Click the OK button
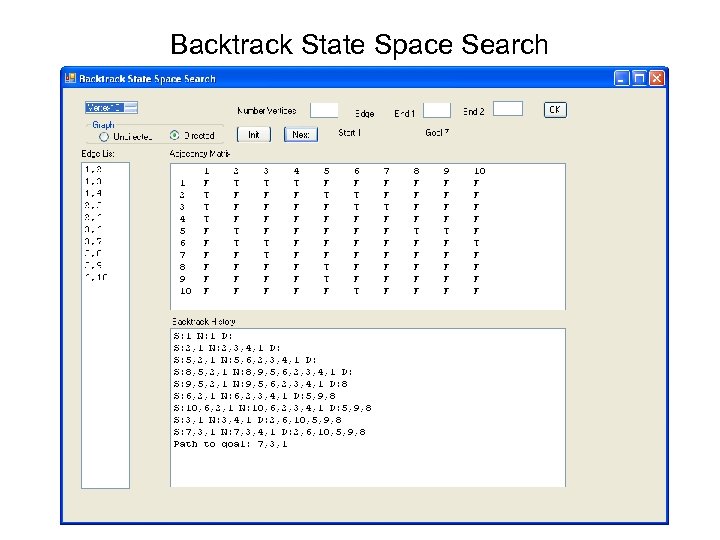The height and width of the screenshot is (540, 720). pos(555,110)
